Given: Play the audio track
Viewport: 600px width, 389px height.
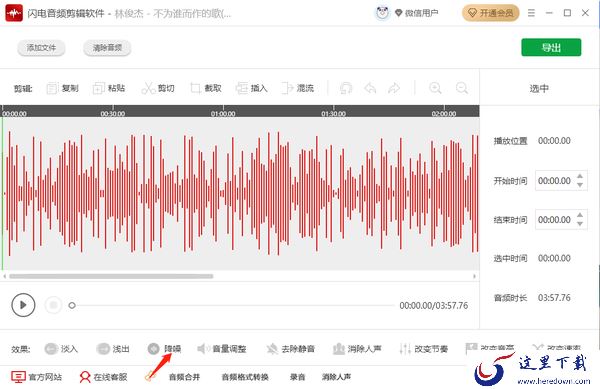Looking at the screenshot, I should coord(23,305).
